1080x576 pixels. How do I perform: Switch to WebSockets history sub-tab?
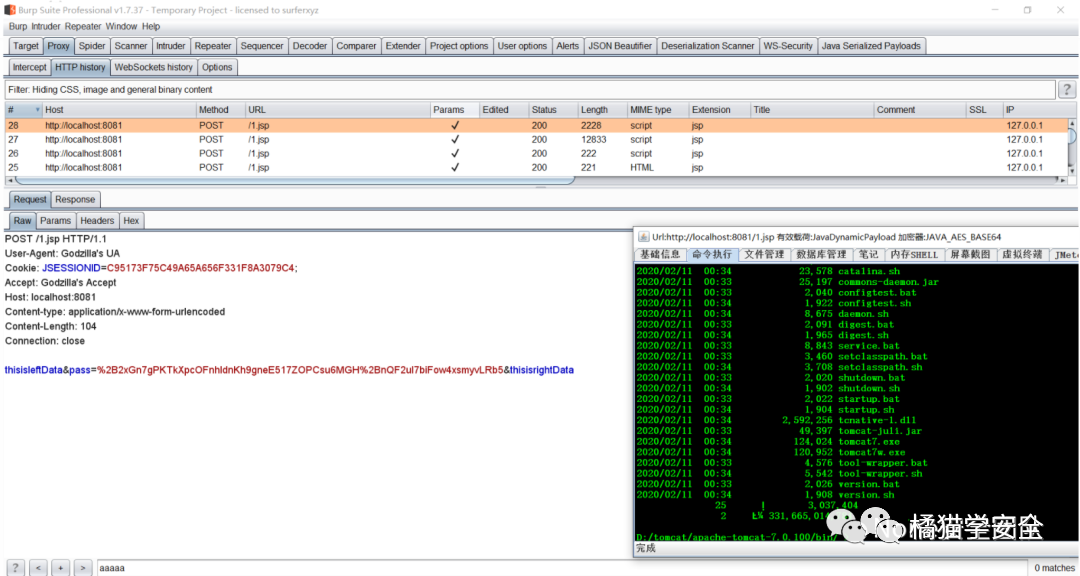pos(154,67)
